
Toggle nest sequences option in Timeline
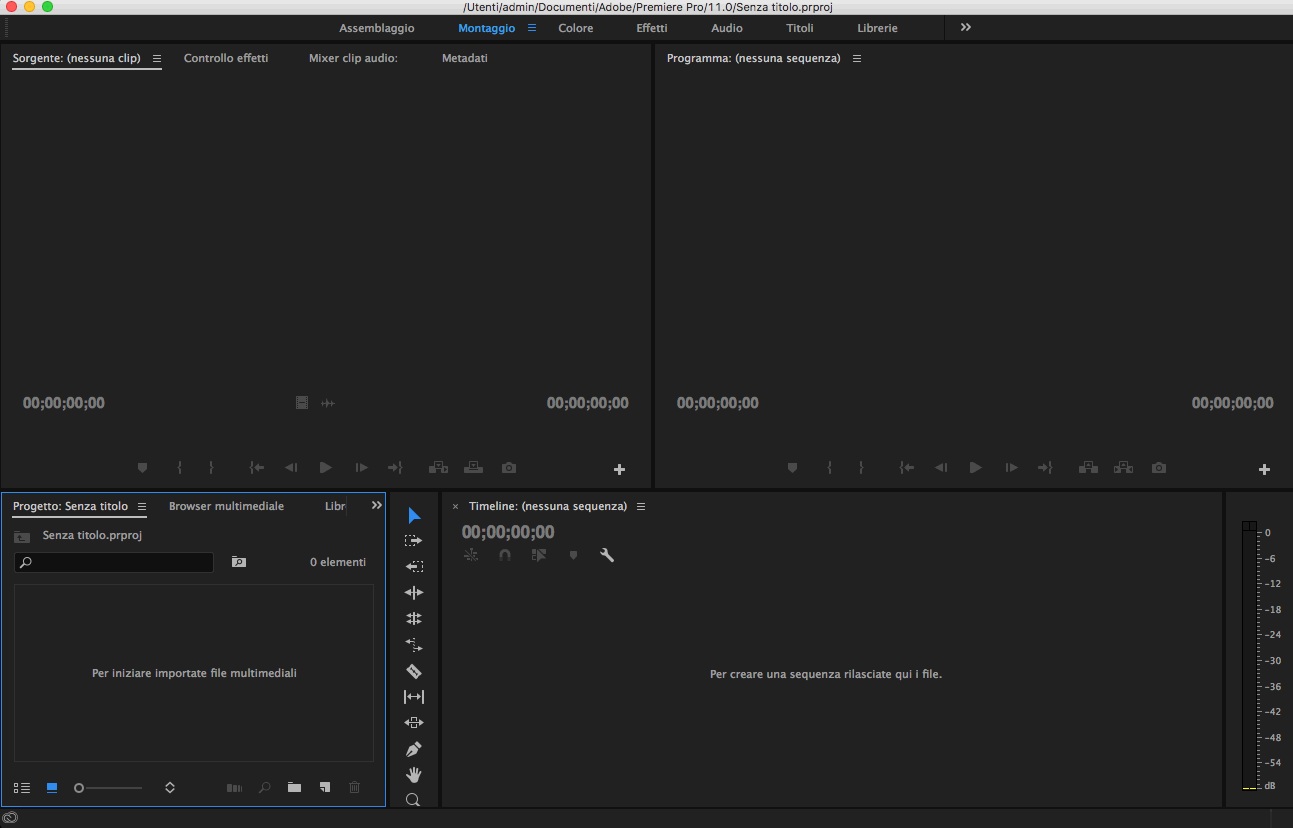click(471, 555)
